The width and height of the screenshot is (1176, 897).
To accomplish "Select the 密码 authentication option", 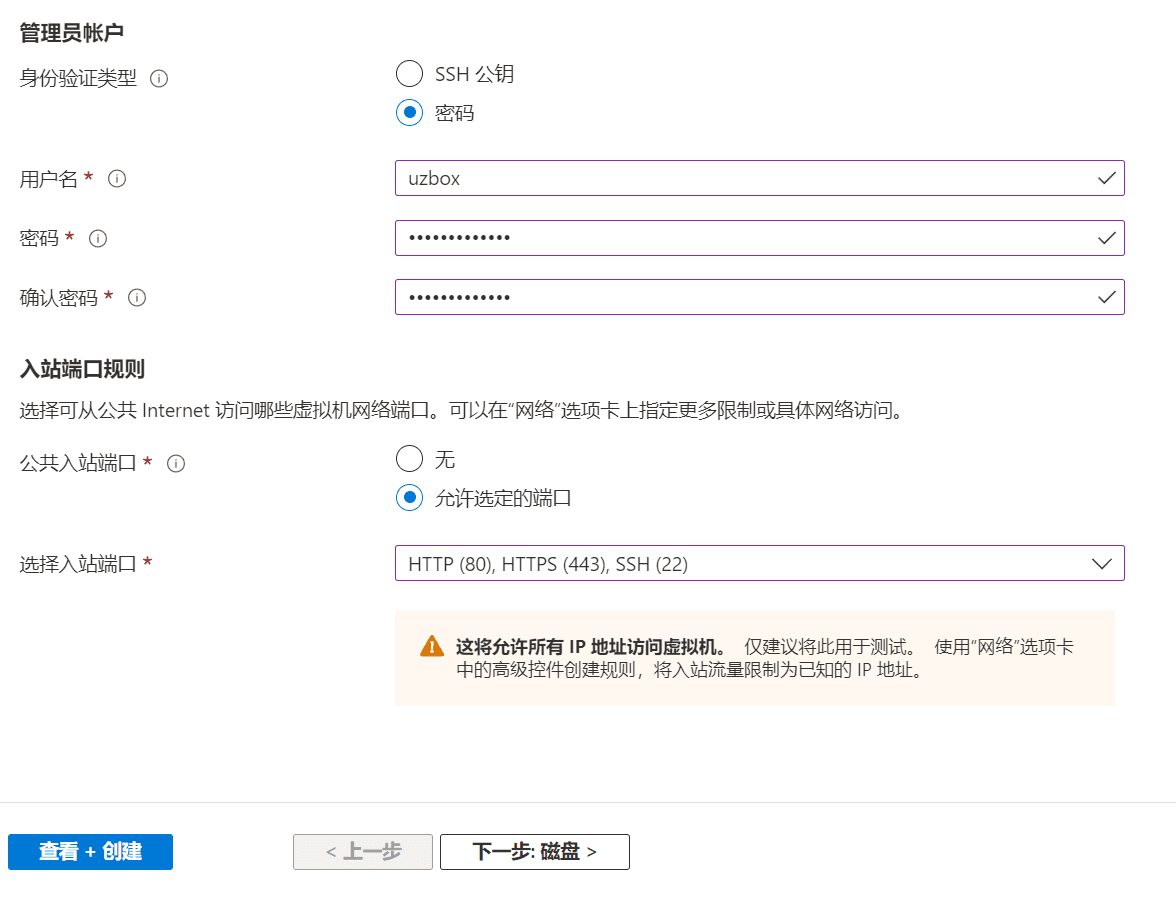I will [x=409, y=113].
